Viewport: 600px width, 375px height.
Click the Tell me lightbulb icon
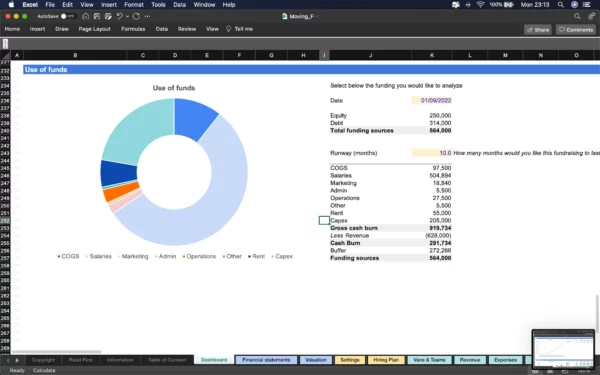pyautogui.click(x=228, y=29)
